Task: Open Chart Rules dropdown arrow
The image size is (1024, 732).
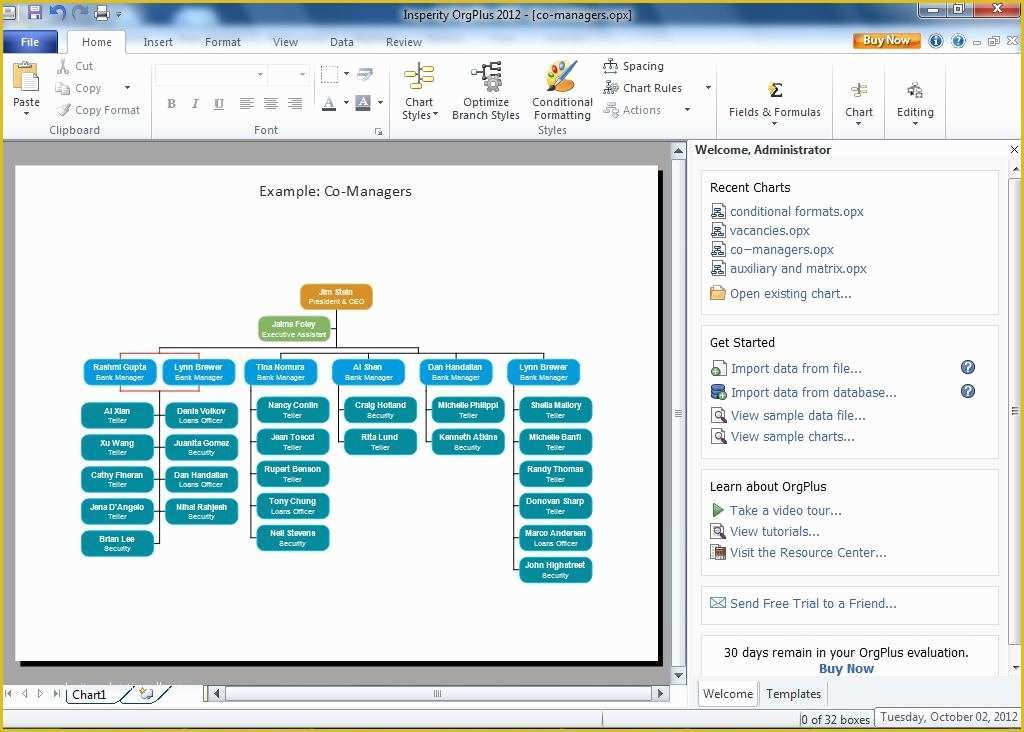Action: [708, 88]
